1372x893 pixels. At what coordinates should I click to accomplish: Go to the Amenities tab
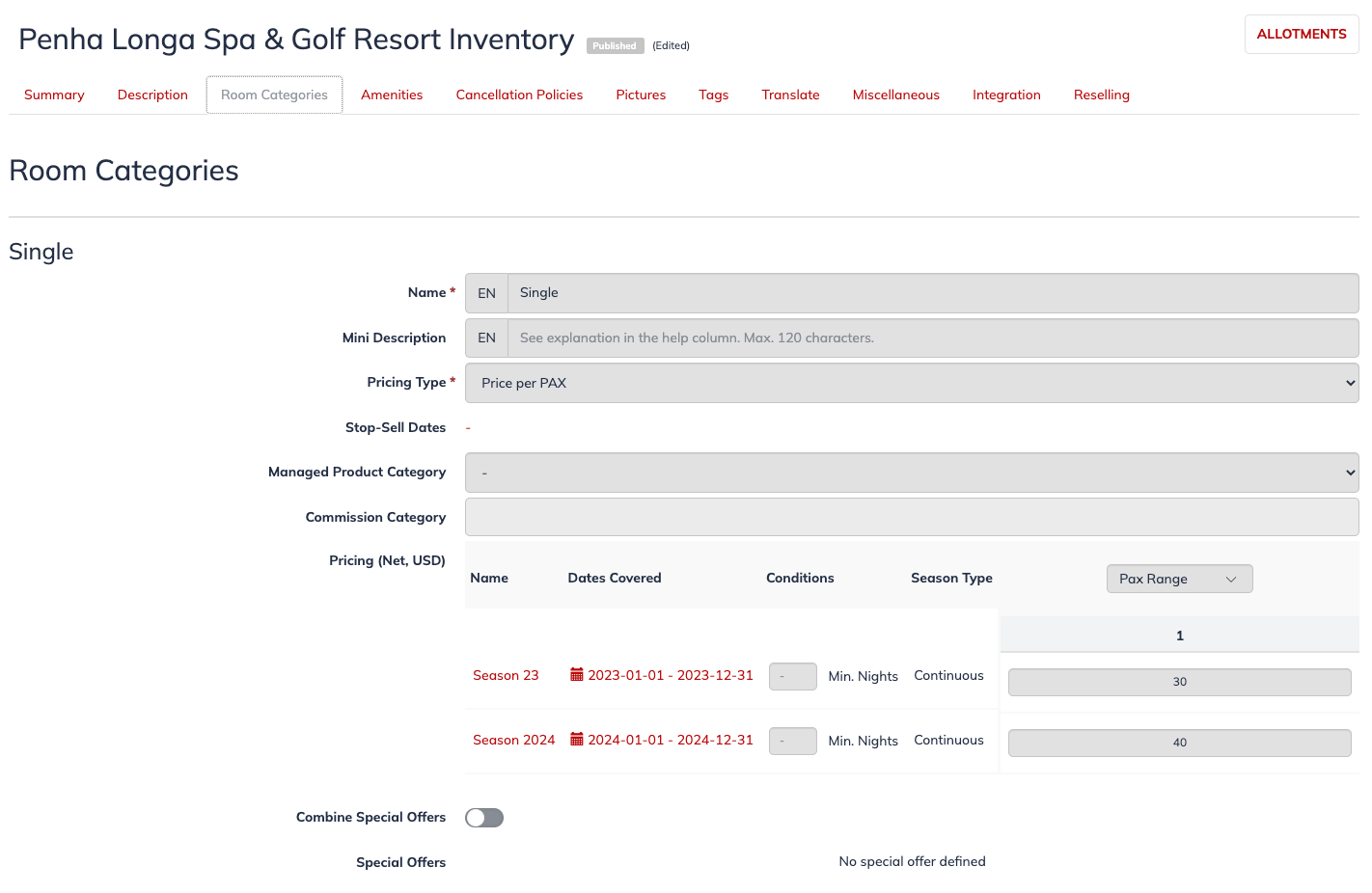[x=392, y=95]
